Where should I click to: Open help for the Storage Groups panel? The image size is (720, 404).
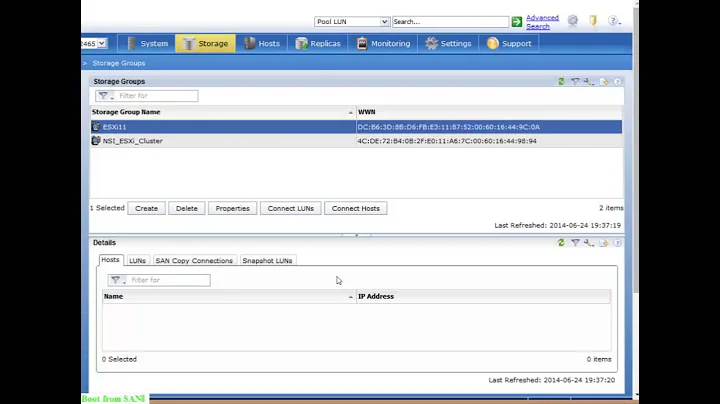pos(618,82)
